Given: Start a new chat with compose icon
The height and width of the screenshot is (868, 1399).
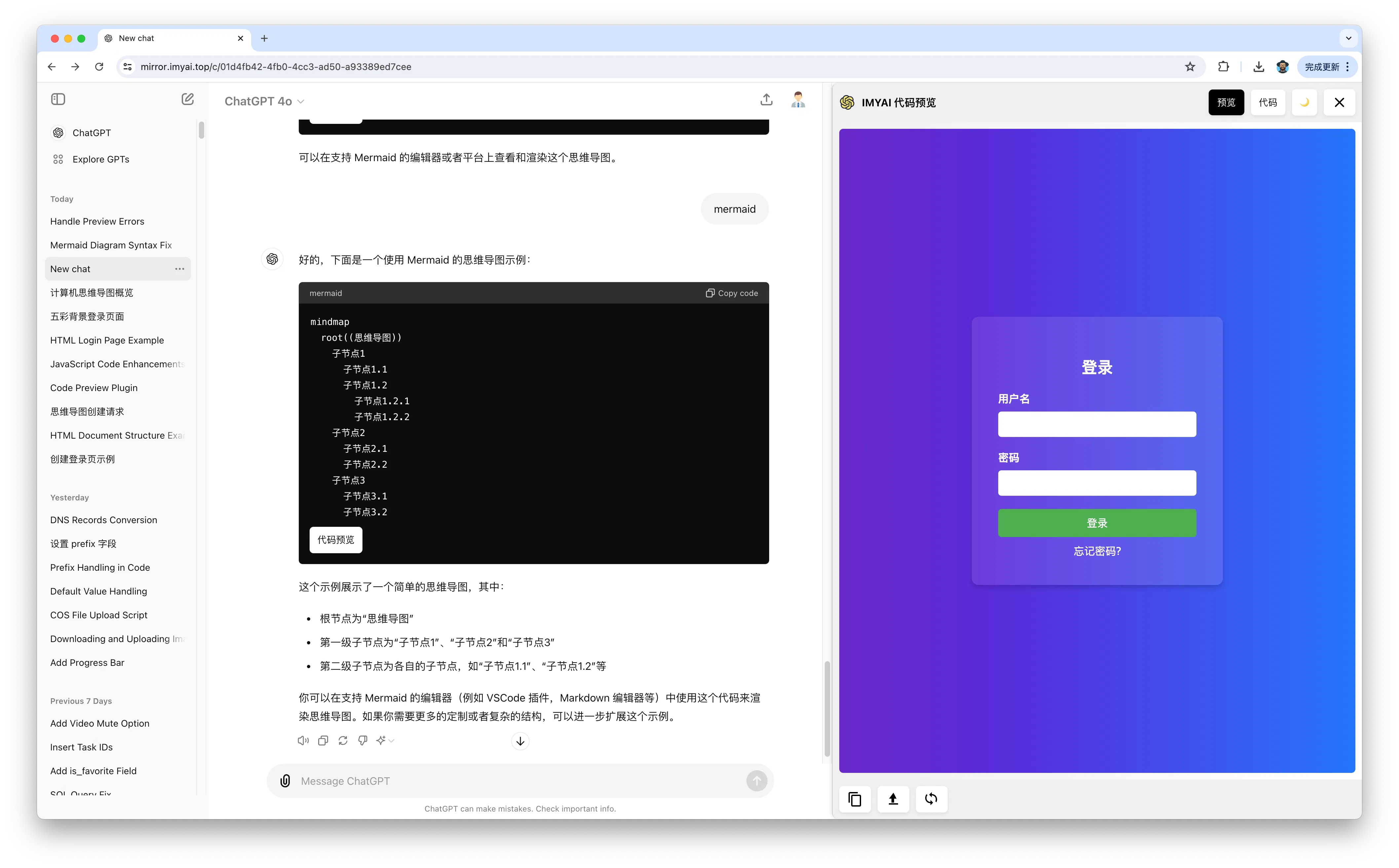Looking at the screenshot, I should point(188,99).
